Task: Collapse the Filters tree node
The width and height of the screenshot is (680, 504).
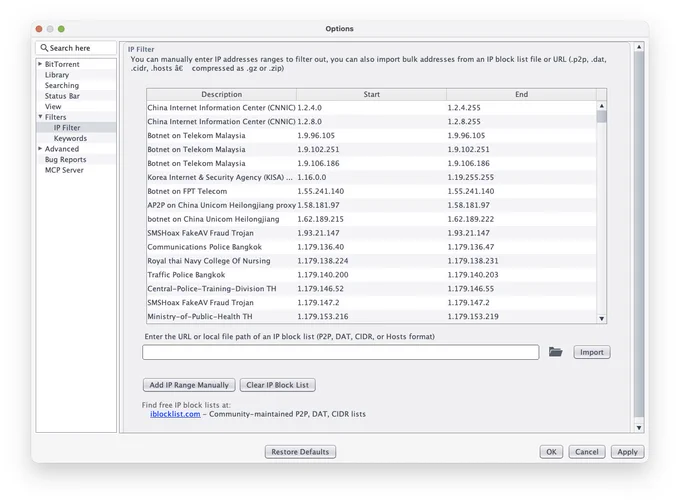Action: pos(40,117)
